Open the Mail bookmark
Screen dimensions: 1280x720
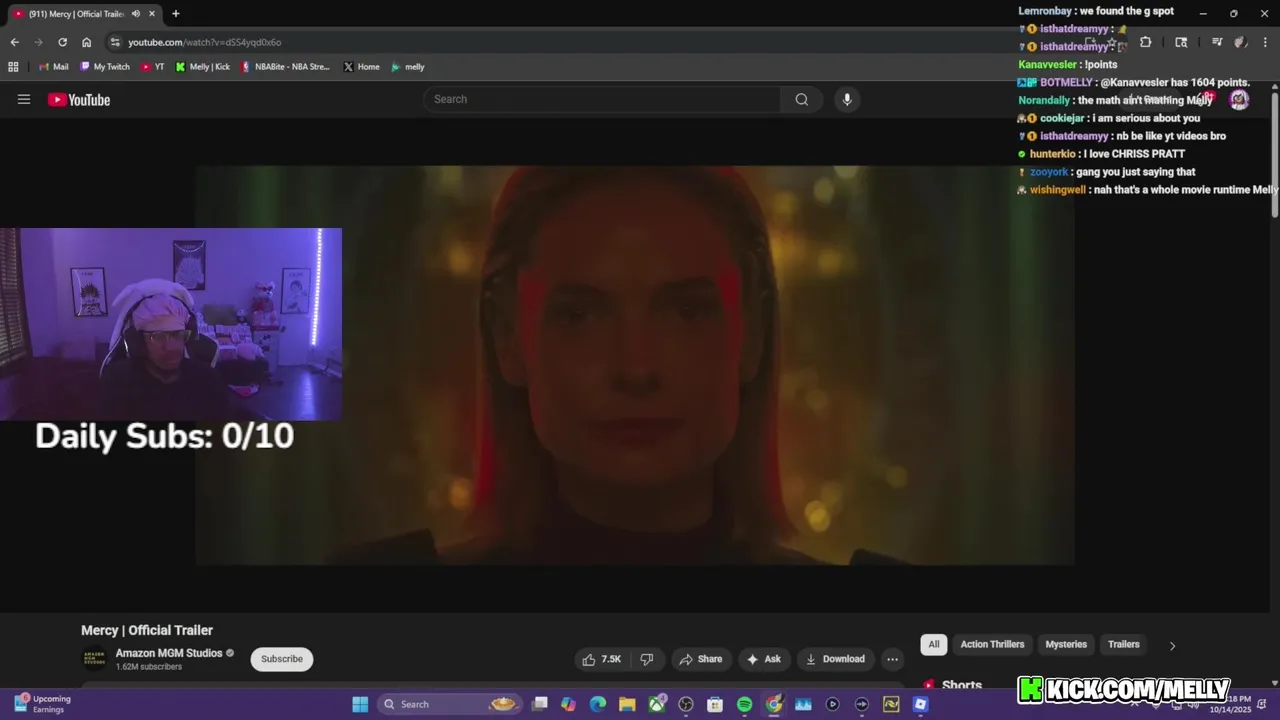tap(53, 67)
